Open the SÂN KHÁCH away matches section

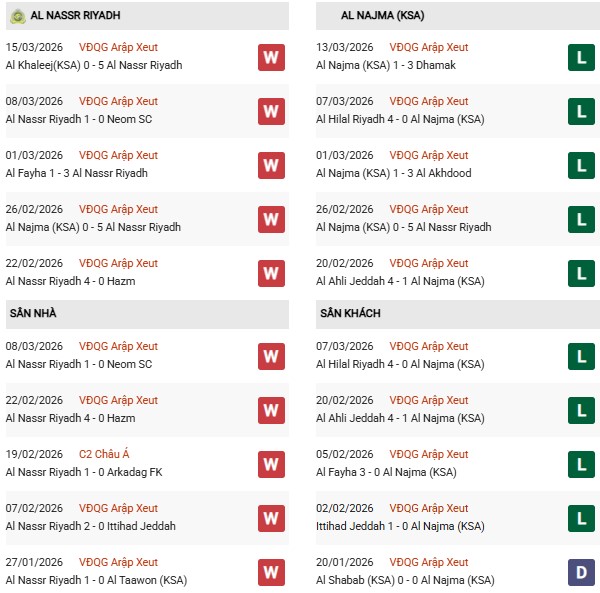click(x=353, y=313)
